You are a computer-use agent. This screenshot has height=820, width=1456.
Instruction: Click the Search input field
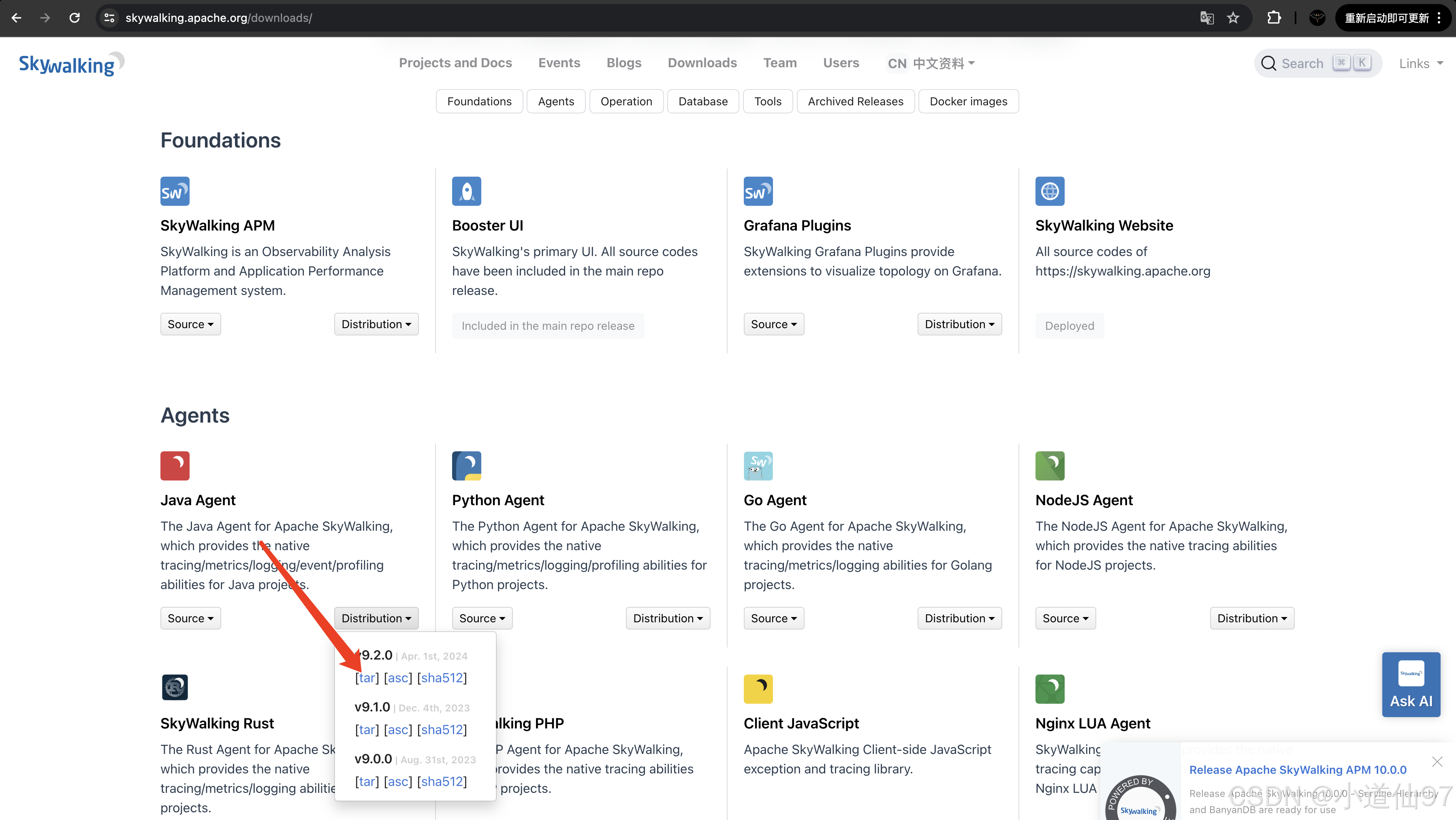[1318, 63]
